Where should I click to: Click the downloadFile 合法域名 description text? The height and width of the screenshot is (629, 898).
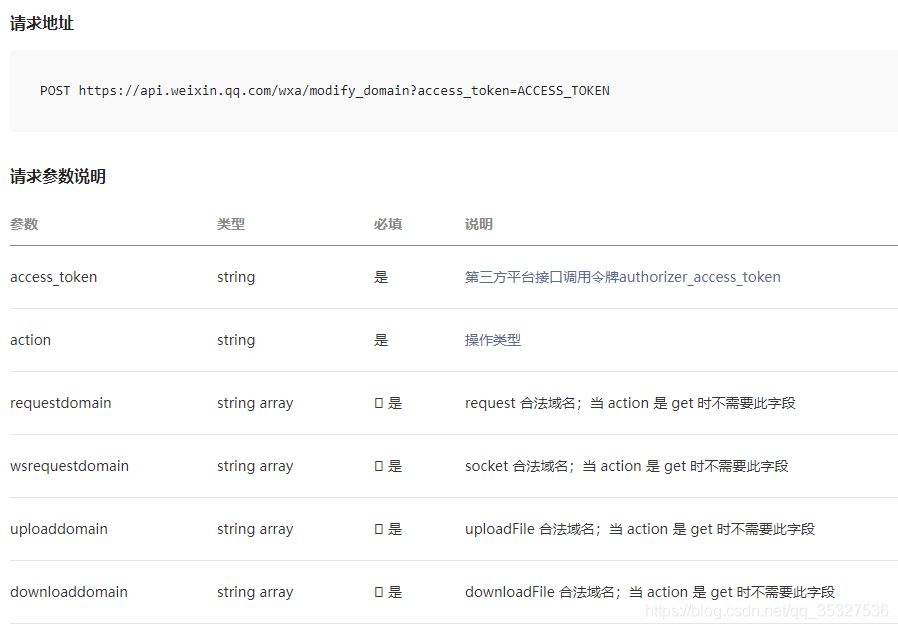tap(649, 592)
